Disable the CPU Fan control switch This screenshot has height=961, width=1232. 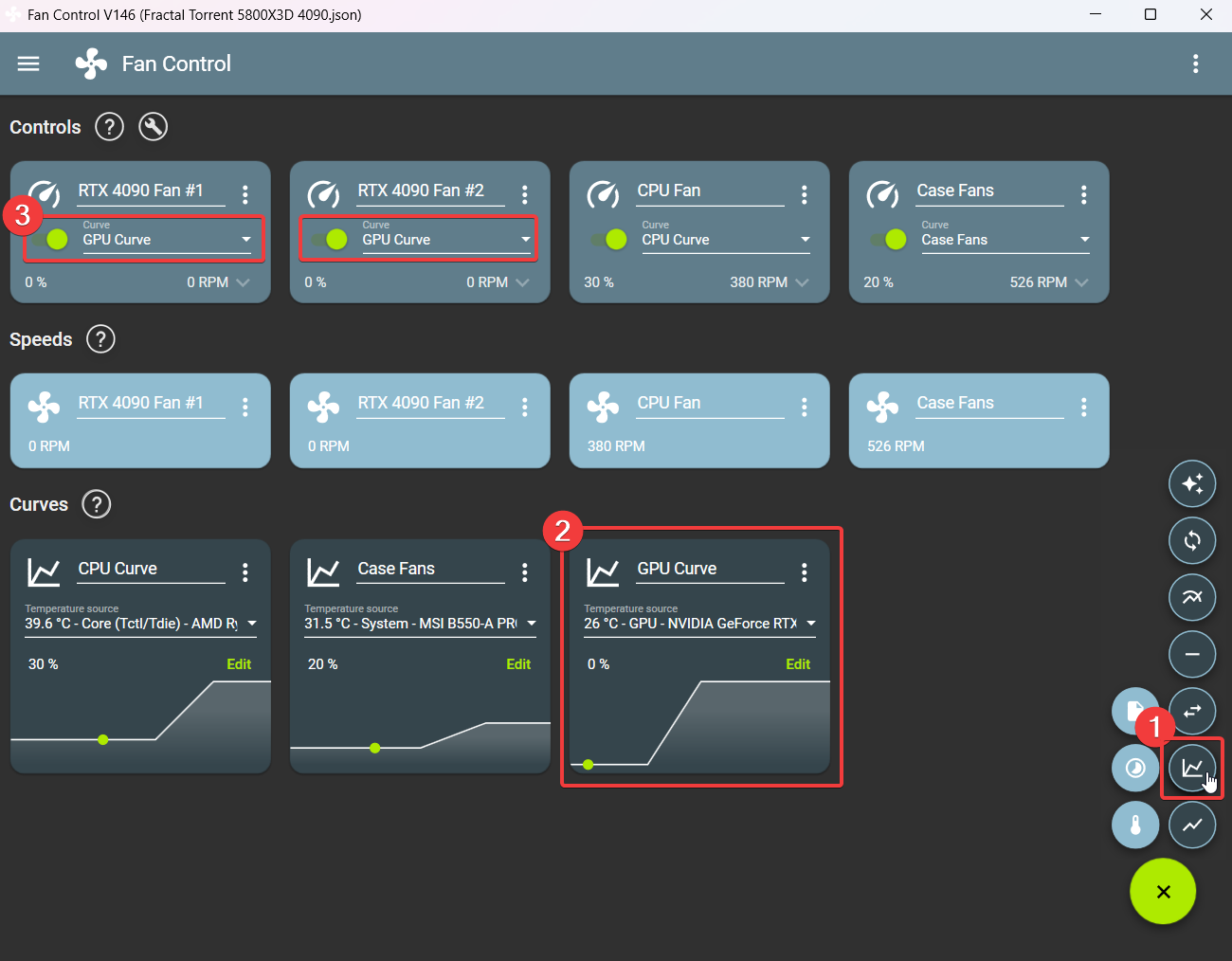608,240
